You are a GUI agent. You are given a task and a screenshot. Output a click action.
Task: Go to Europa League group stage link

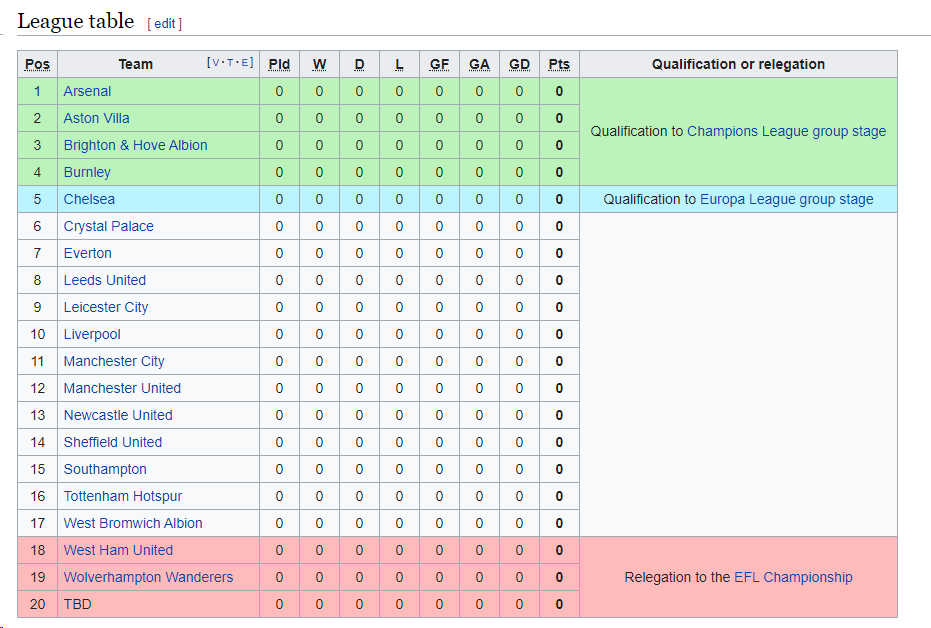point(787,199)
